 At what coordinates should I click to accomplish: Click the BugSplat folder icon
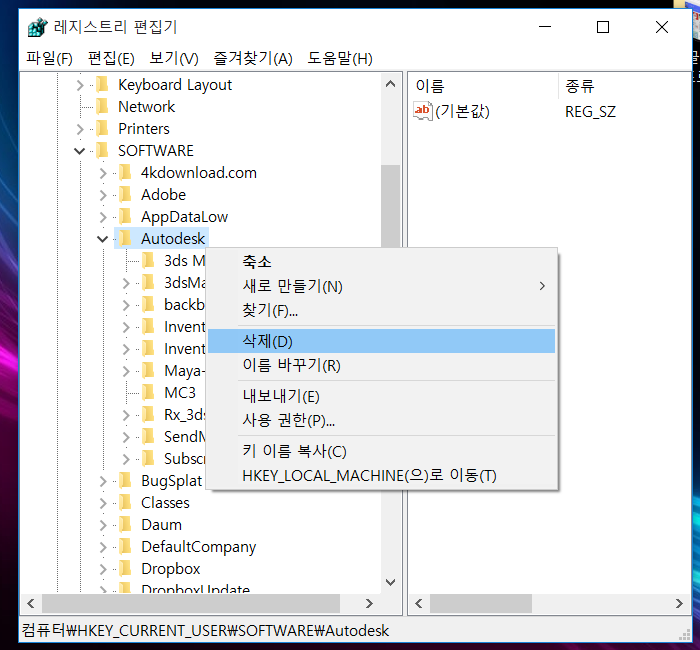tap(125, 480)
